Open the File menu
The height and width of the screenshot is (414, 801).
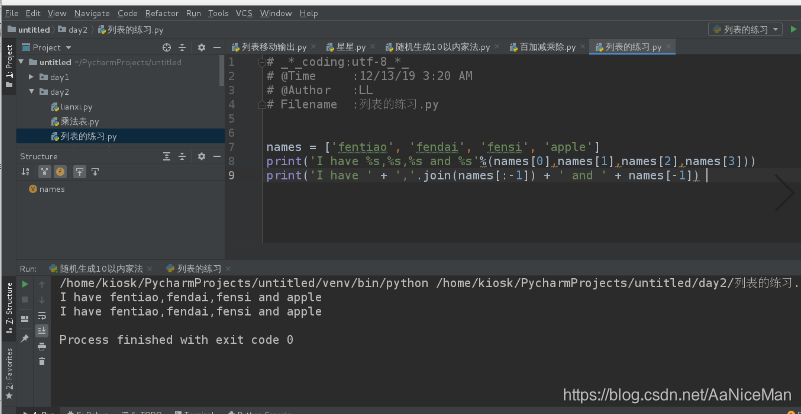pyautogui.click(x=12, y=13)
